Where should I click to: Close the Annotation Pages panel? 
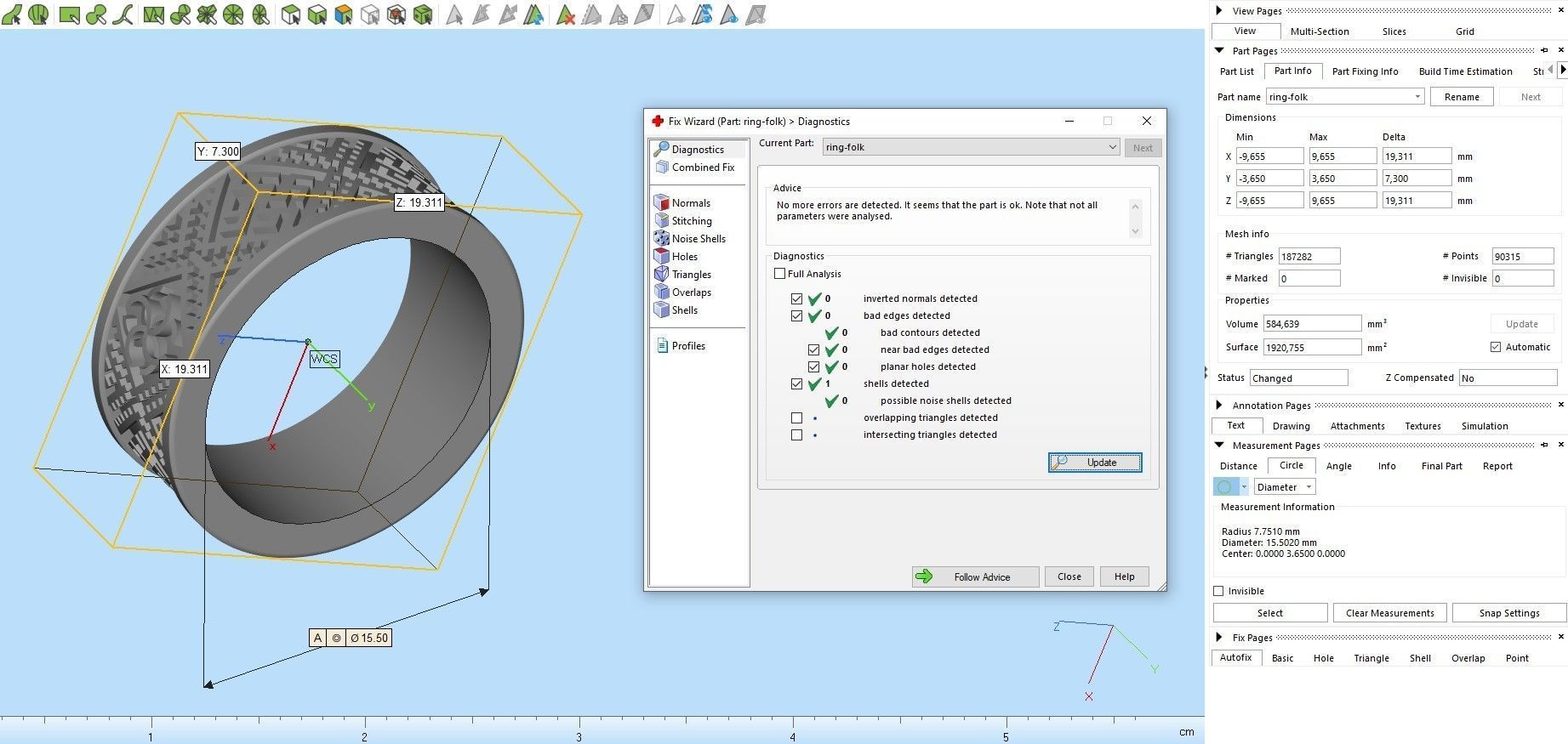1561,405
